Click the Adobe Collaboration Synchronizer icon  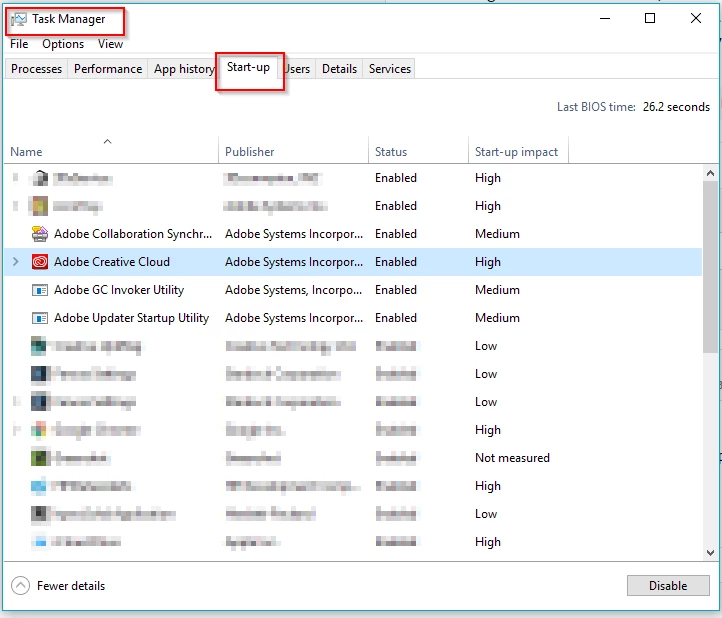tap(40, 234)
